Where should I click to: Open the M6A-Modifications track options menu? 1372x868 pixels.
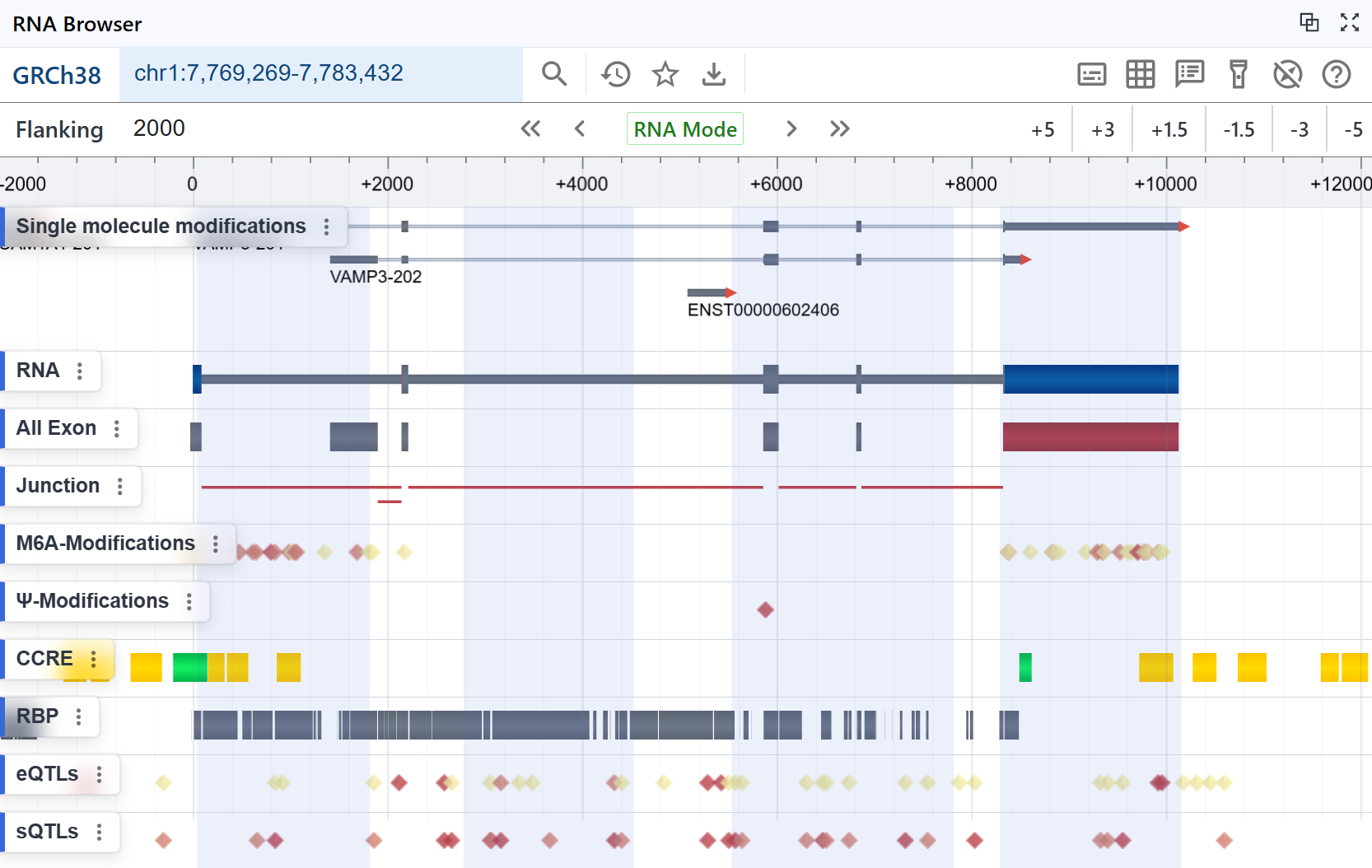tap(216, 544)
